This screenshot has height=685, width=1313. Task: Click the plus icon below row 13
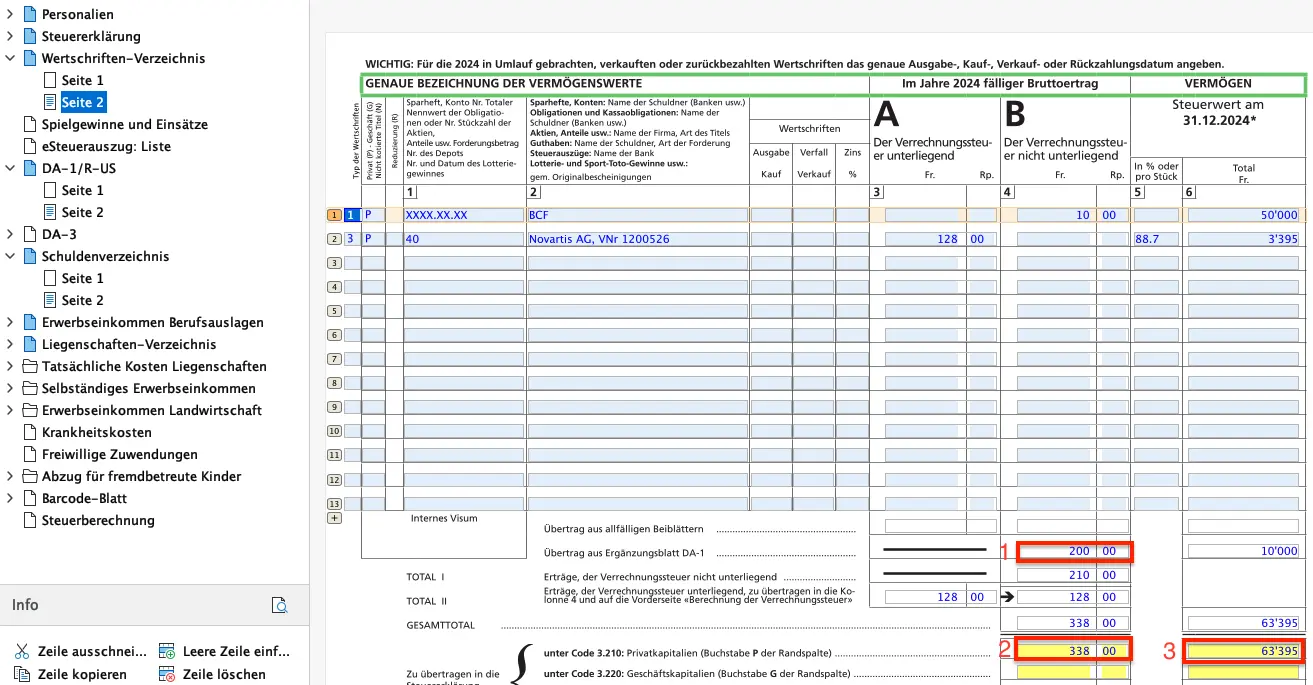click(x=334, y=519)
